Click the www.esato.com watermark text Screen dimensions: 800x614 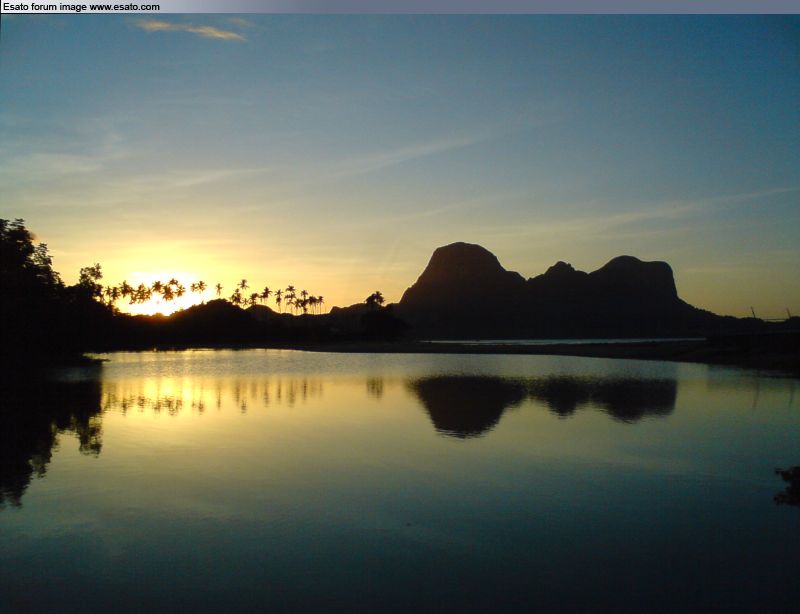coord(124,7)
